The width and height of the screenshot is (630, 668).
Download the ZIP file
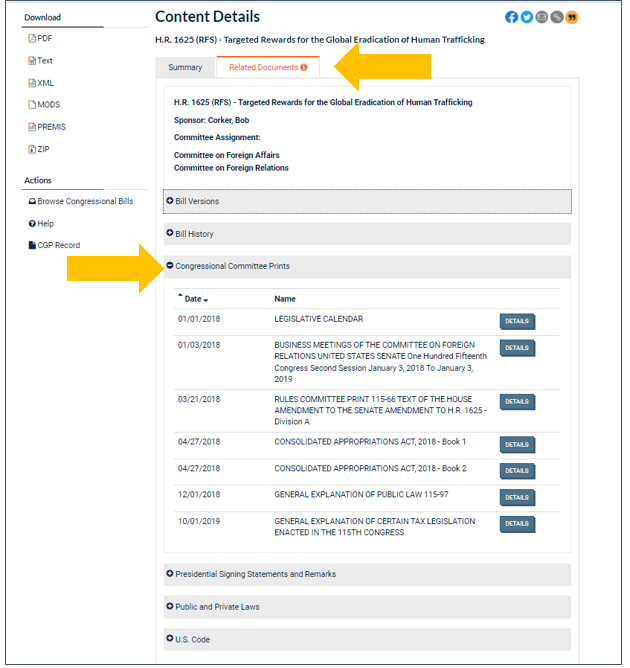pyautogui.click(x=42, y=149)
